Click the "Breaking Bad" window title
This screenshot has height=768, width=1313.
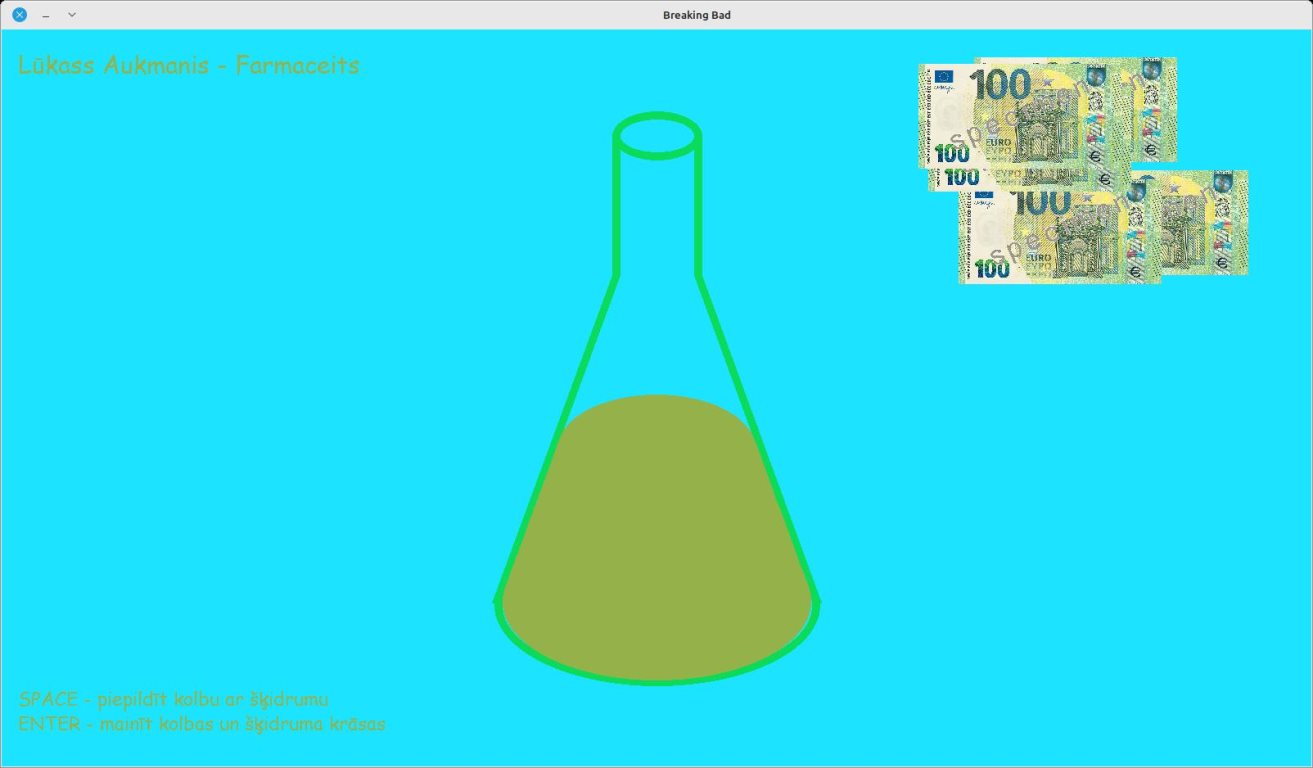697,15
